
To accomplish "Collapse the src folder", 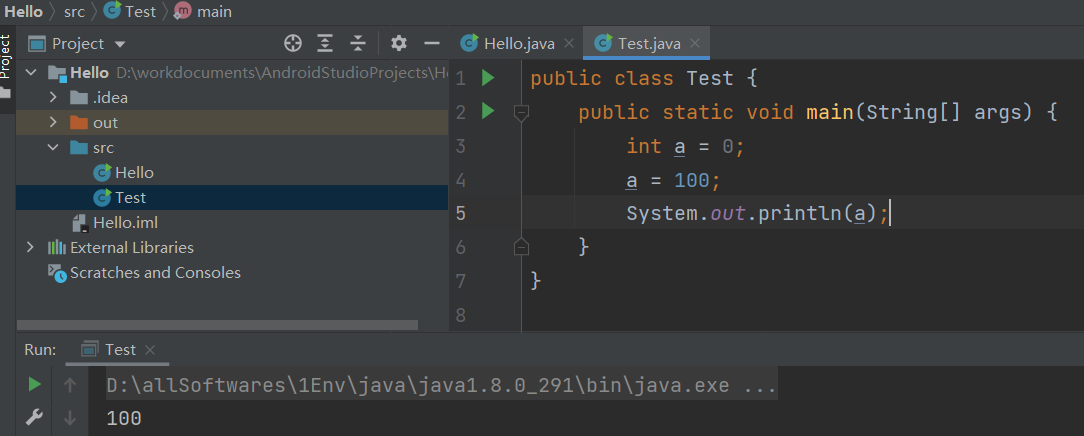I will (x=53, y=147).
